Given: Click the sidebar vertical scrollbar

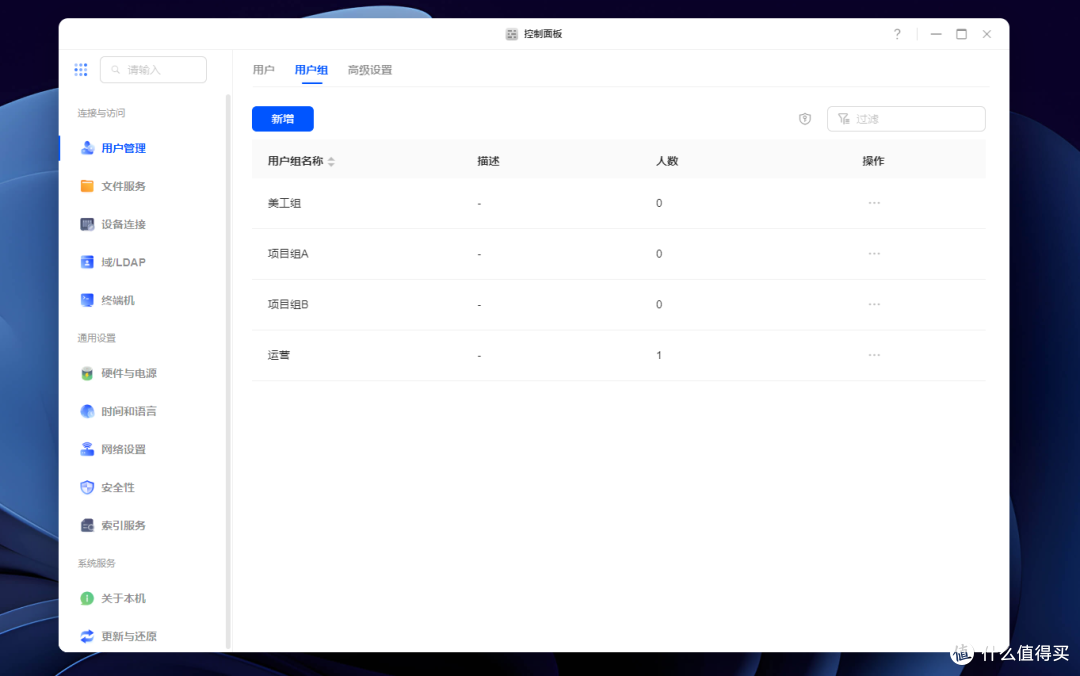Looking at the screenshot, I should coord(228,372).
